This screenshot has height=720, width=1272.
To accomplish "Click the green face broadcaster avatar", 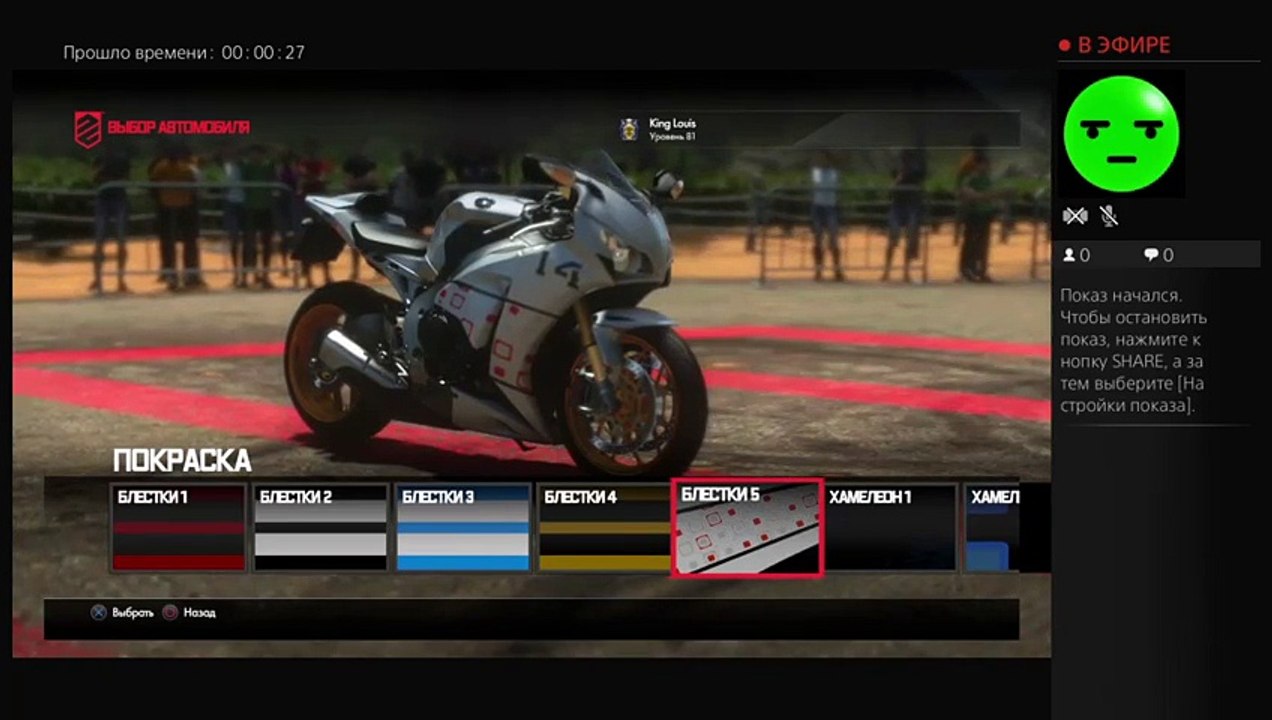I will [x=1121, y=133].
